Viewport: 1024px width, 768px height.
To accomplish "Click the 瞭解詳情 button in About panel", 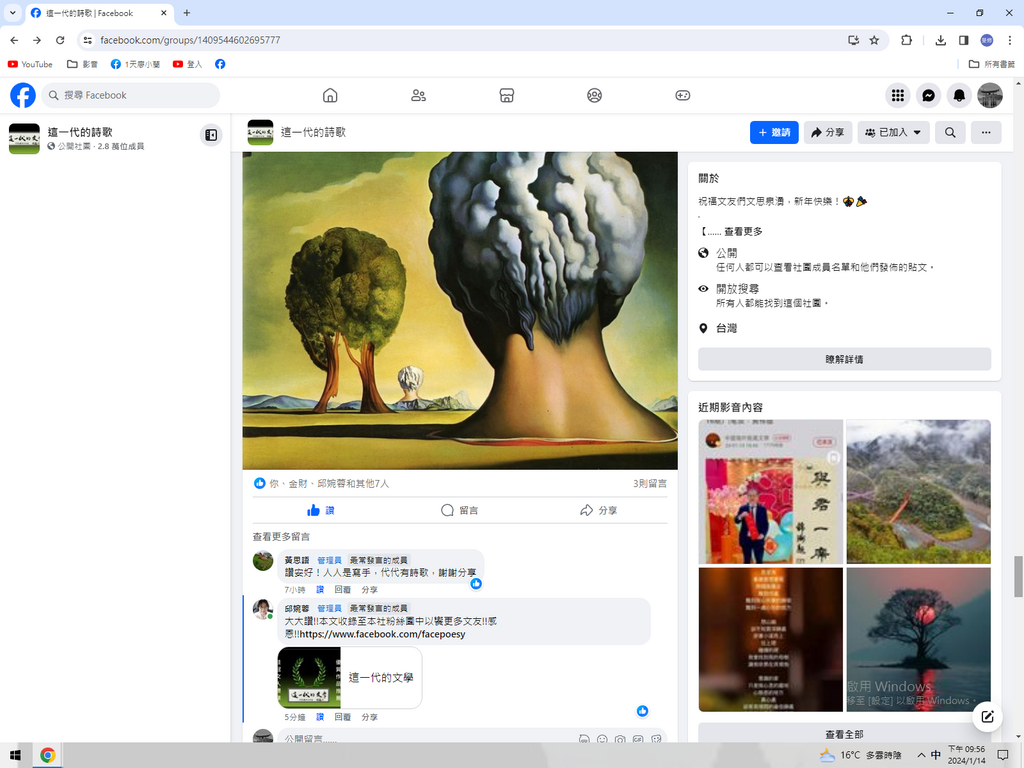I will [x=844, y=359].
